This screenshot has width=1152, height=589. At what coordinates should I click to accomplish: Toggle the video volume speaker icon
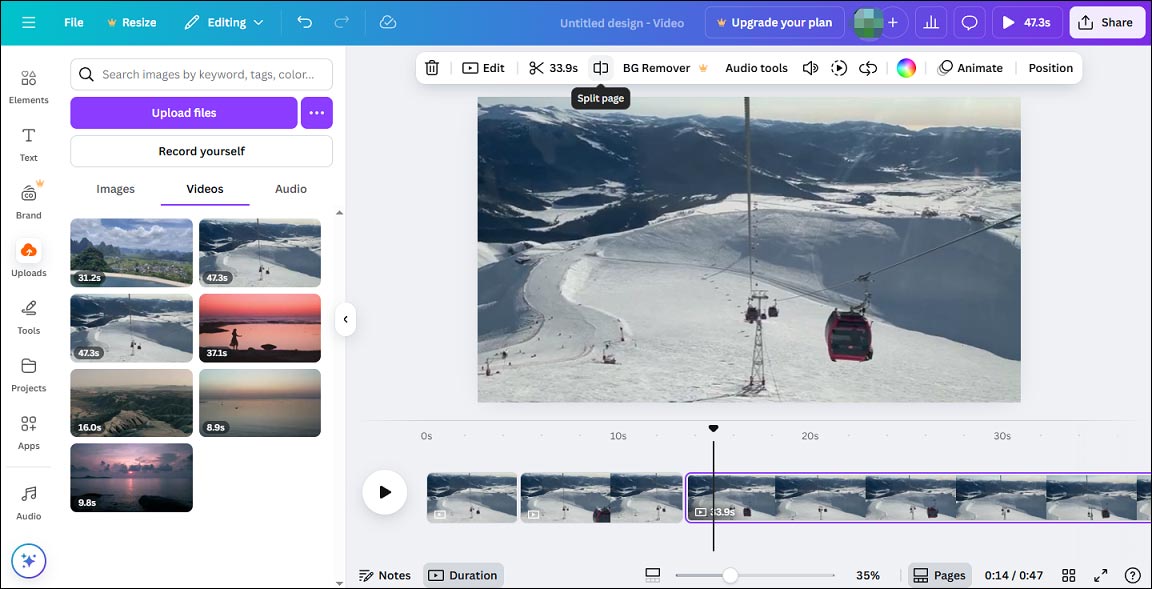[x=810, y=68]
